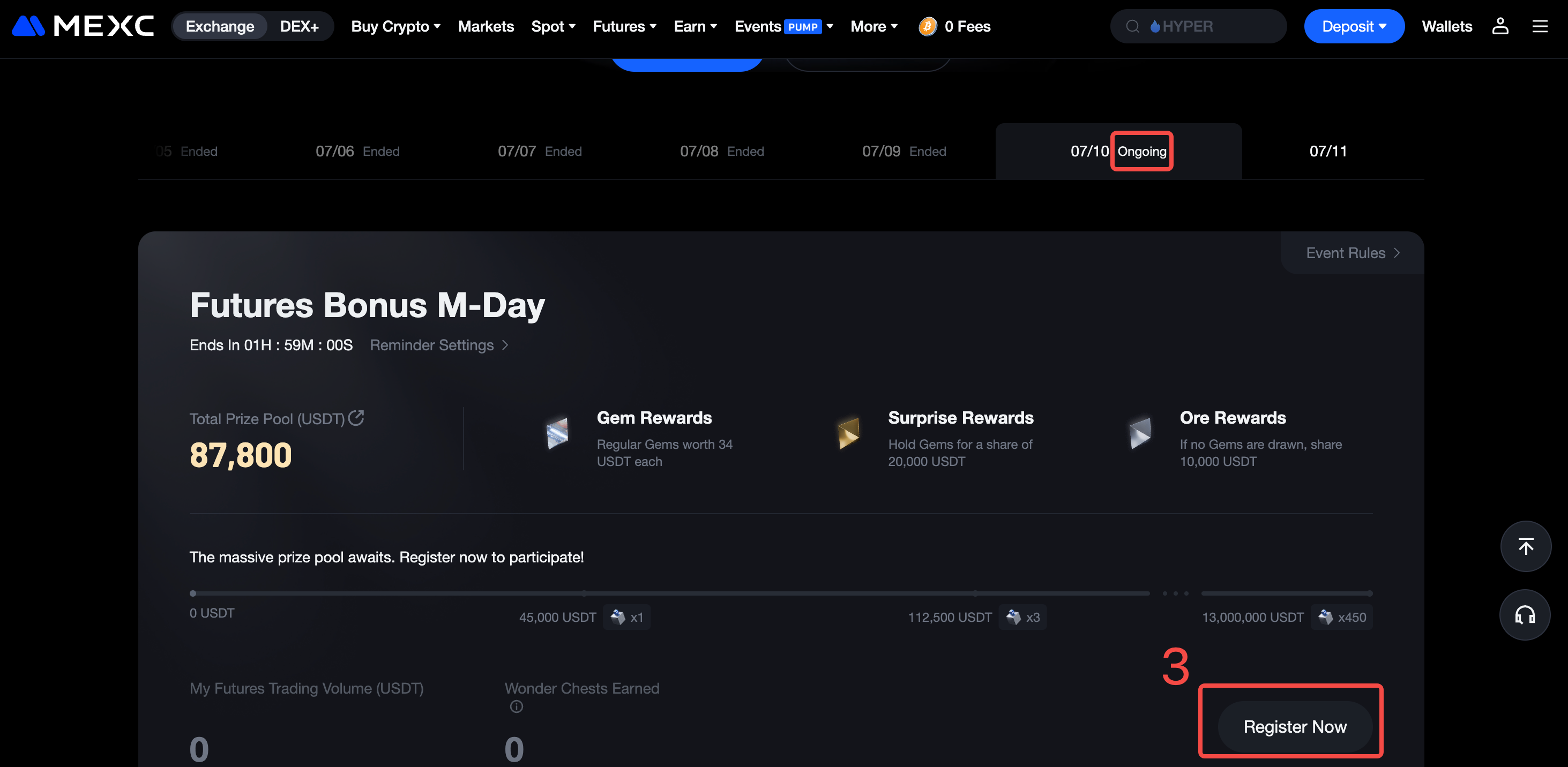This screenshot has height=767, width=1568.
Task: Open the Deposit dropdown button
Action: click(1354, 26)
